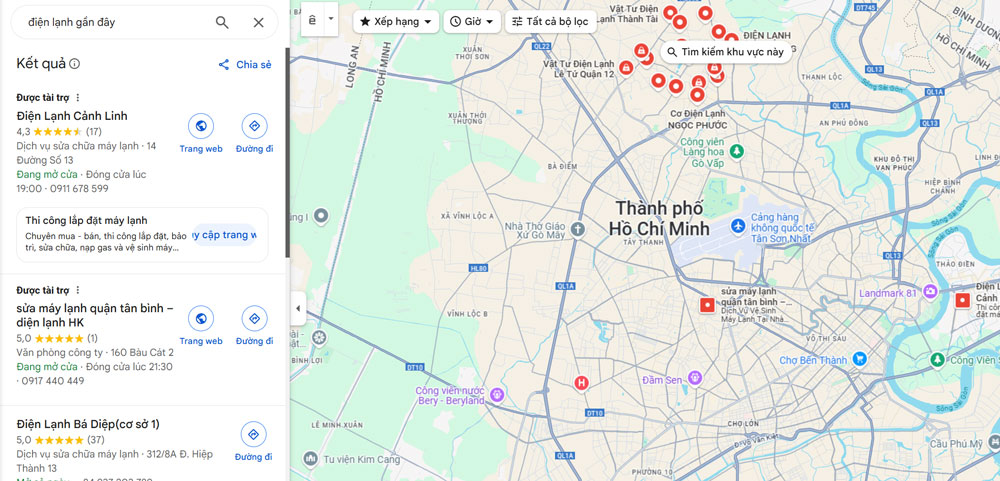Image resolution: width=1000 pixels, height=481 pixels.
Task: Click the Tu viện Kim Cang marker
Action: coord(311,458)
